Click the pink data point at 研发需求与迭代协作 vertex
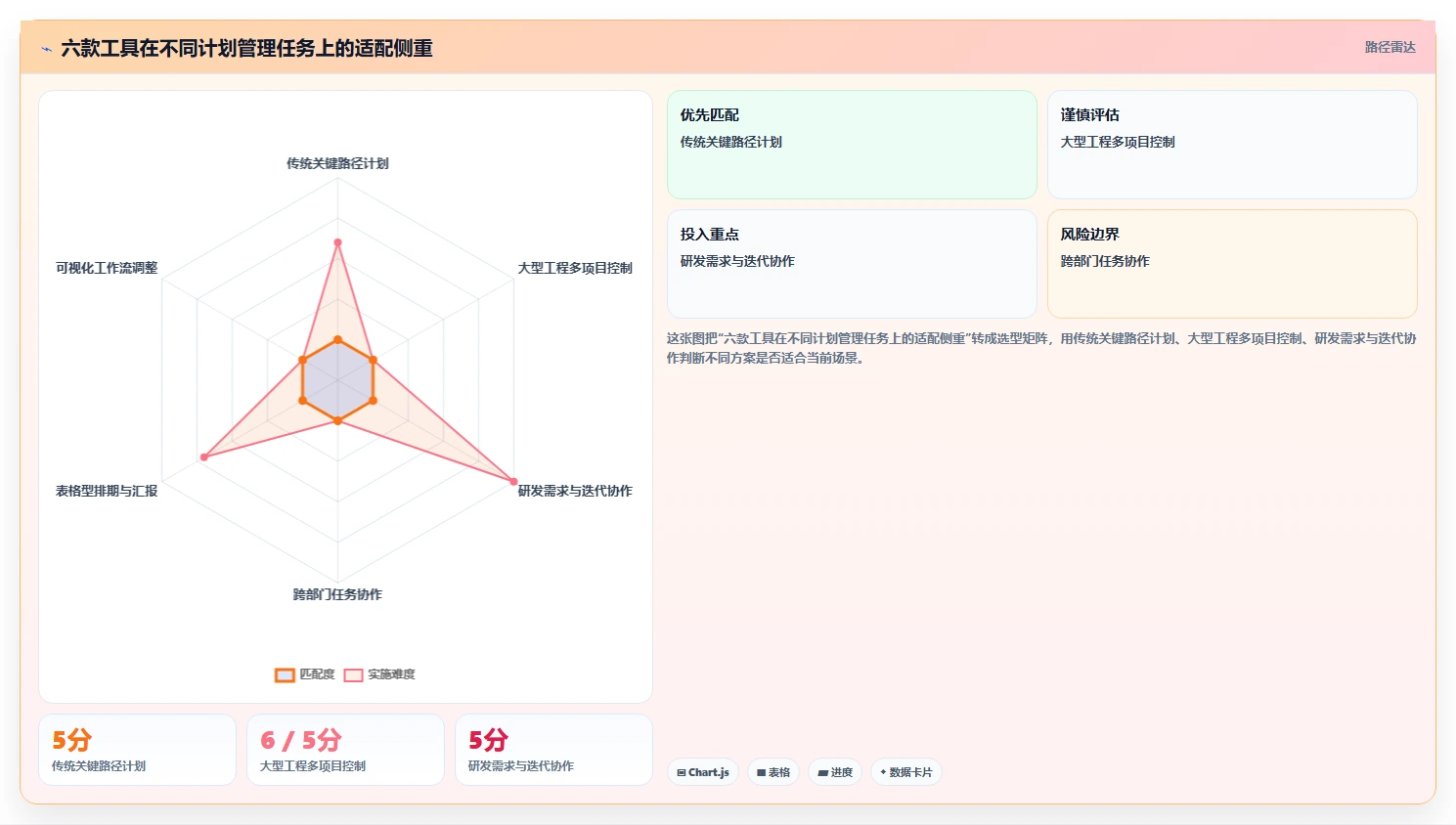The height and width of the screenshot is (825, 1456). [x=513, y=481]
